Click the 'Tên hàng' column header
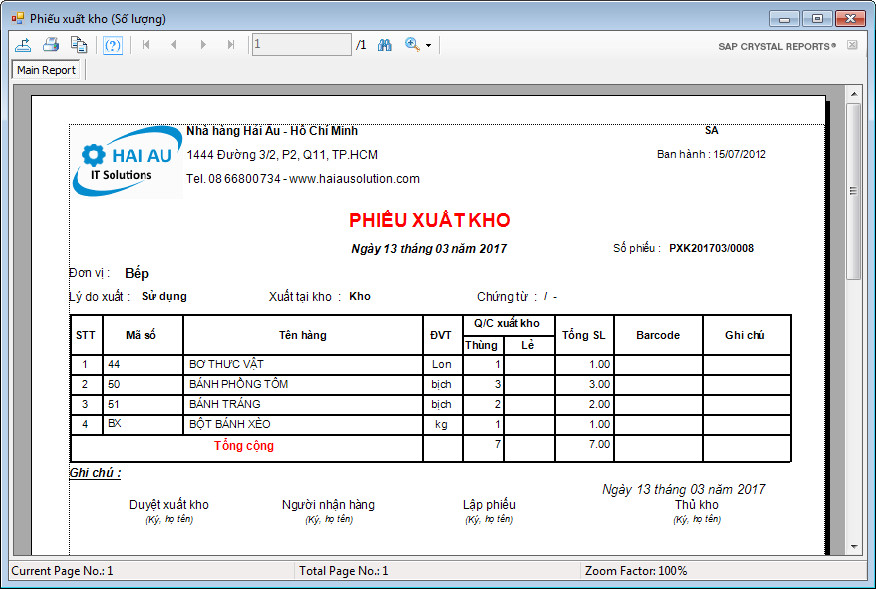The image size is (876, 589). coord(303,335)
